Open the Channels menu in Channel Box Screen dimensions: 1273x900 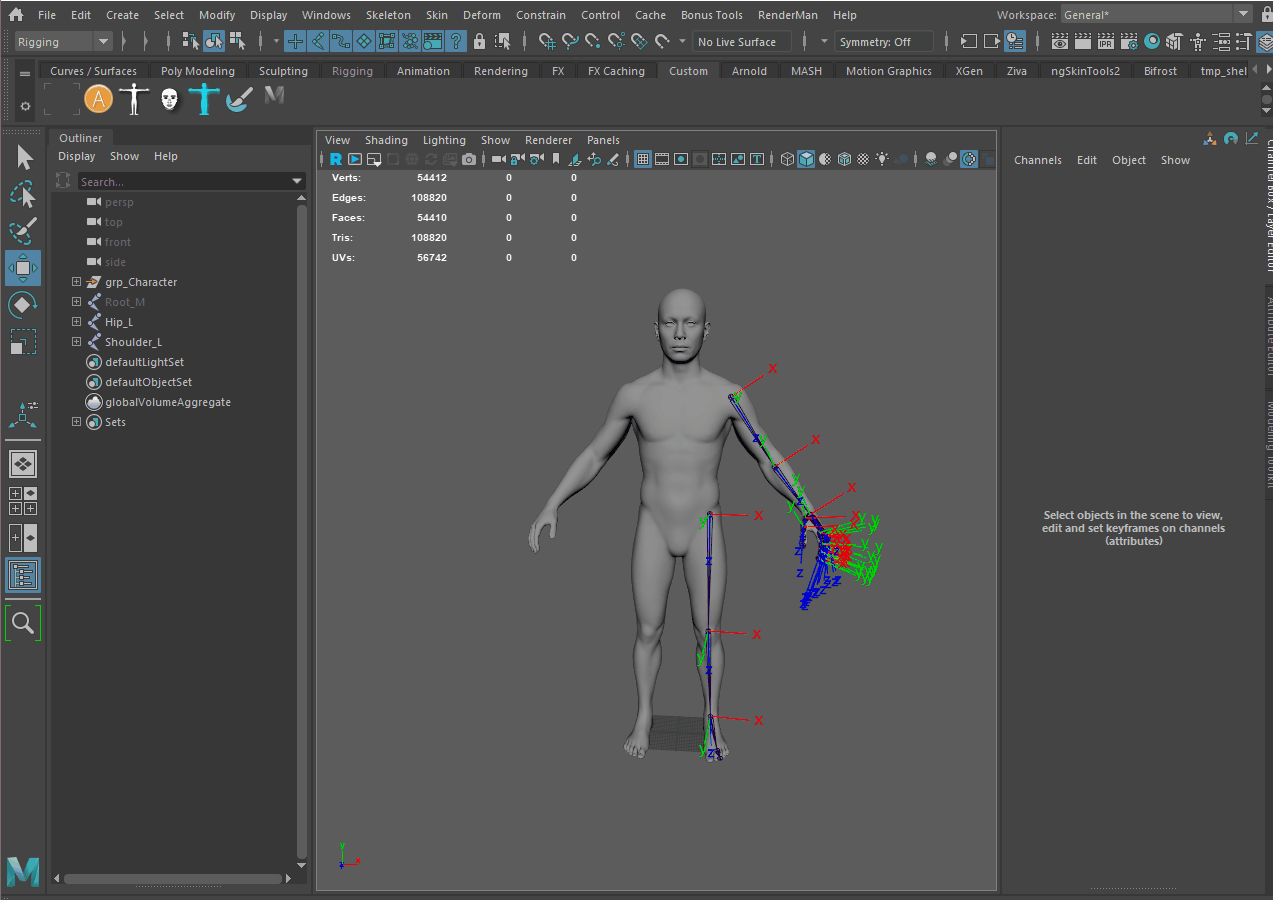[1038, 160]
